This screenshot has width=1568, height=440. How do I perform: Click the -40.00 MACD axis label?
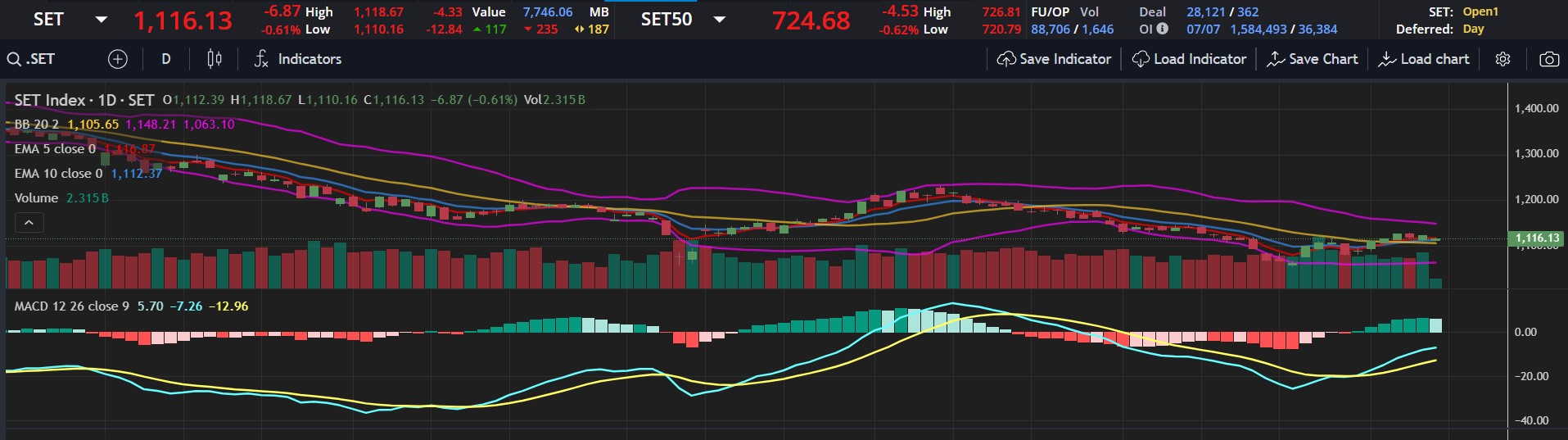(1531, 420)
